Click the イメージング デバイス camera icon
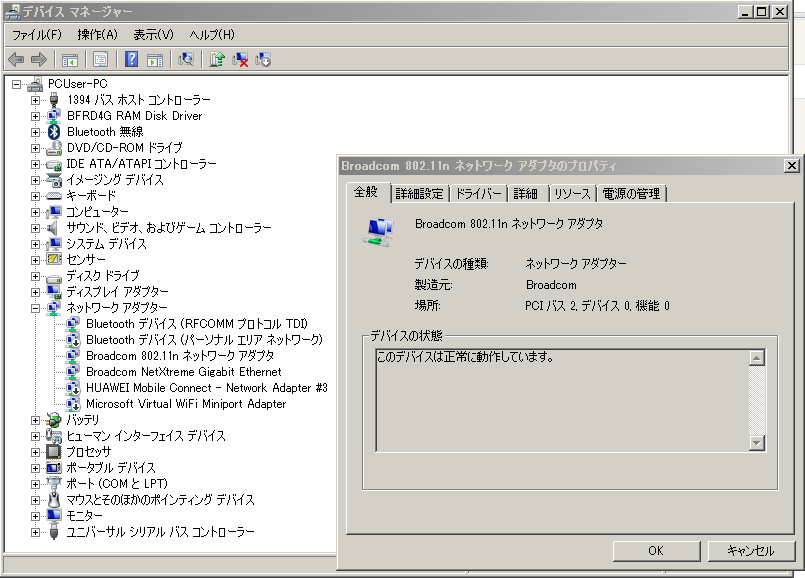Image resolution: width=805 pixels, height=578 pixels. [x=54, y=180]
